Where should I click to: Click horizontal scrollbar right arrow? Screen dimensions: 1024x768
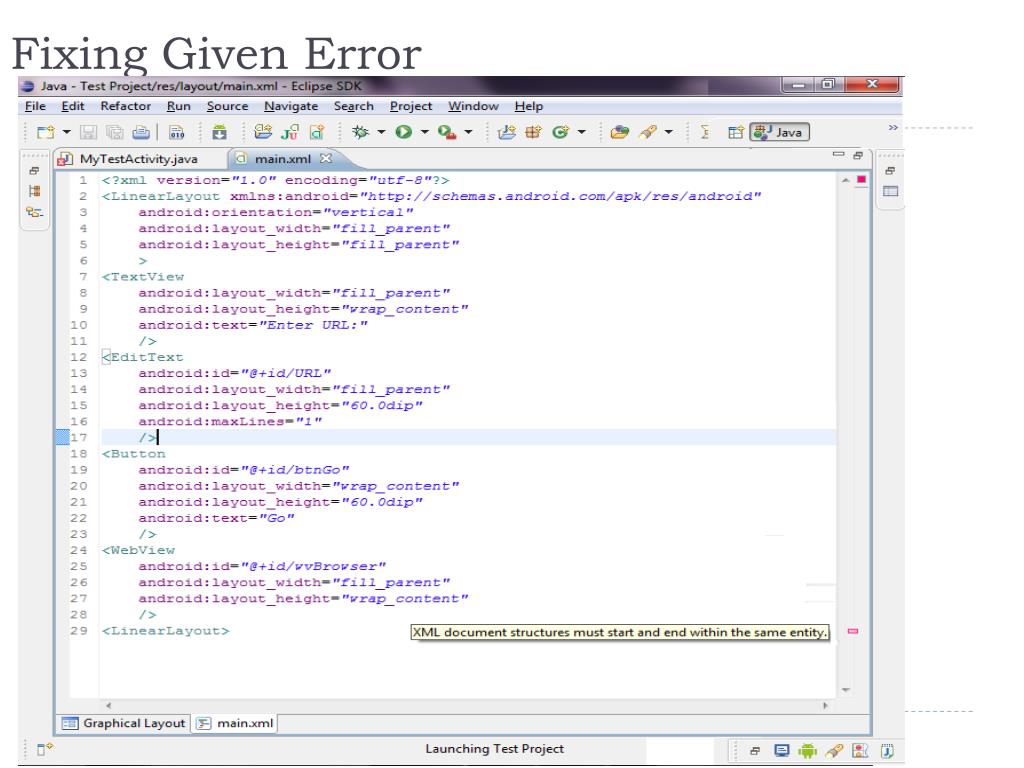825,705
